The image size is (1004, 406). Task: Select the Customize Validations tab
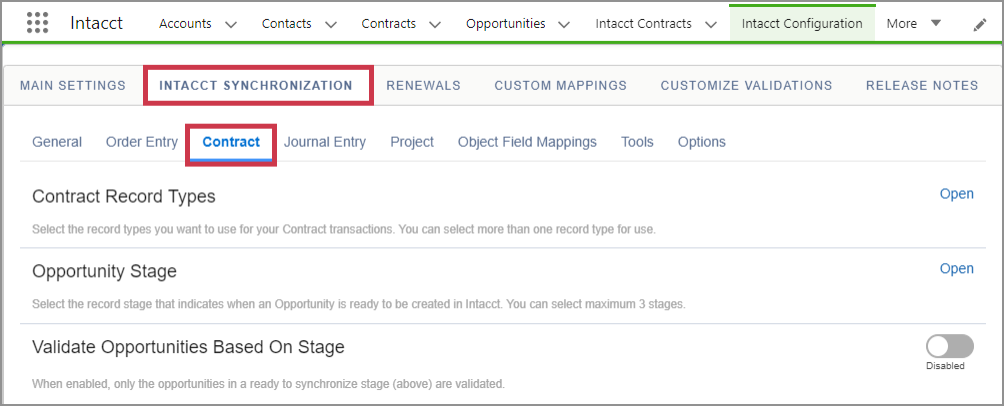[746, 85]
